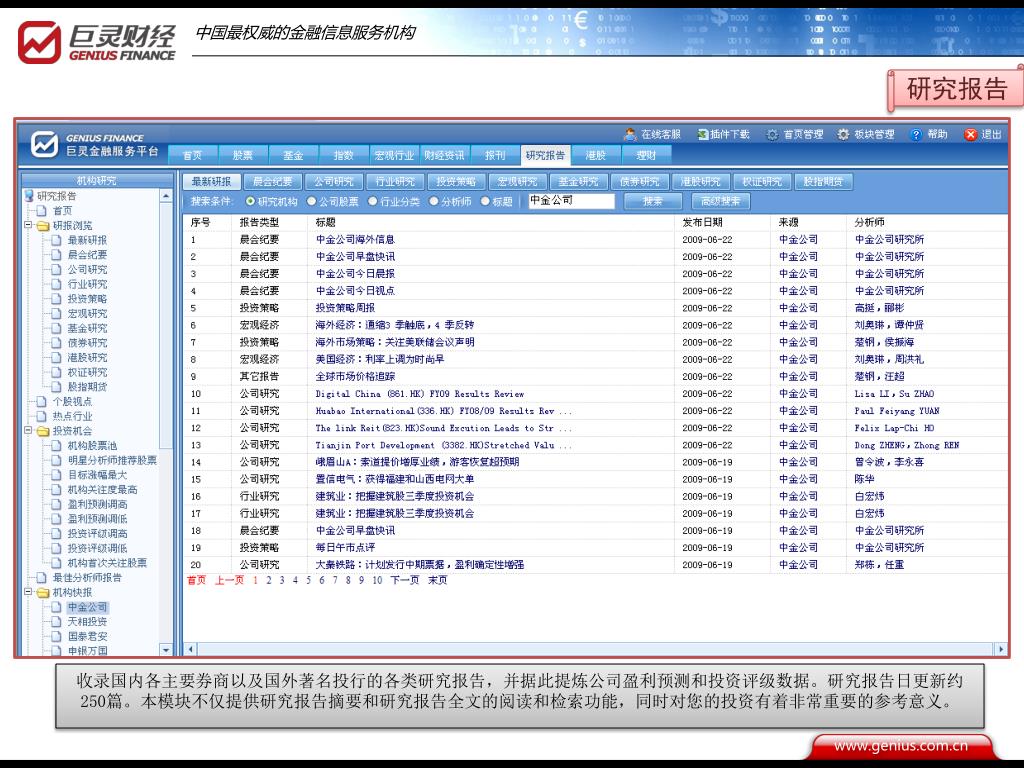Click the 投资机会 folder icon
This screenshot has height=768, width=1024.
click(44, 431)
